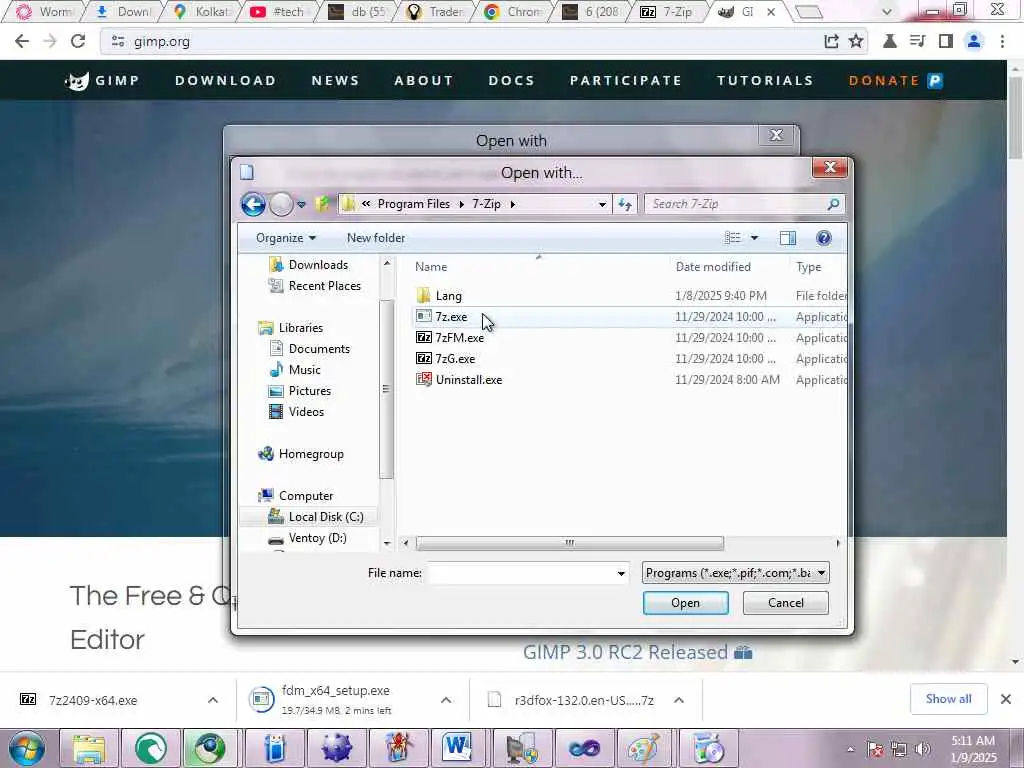Click the Forward arrow in the file dialog
1024x768 pixels.
(281, 204)
